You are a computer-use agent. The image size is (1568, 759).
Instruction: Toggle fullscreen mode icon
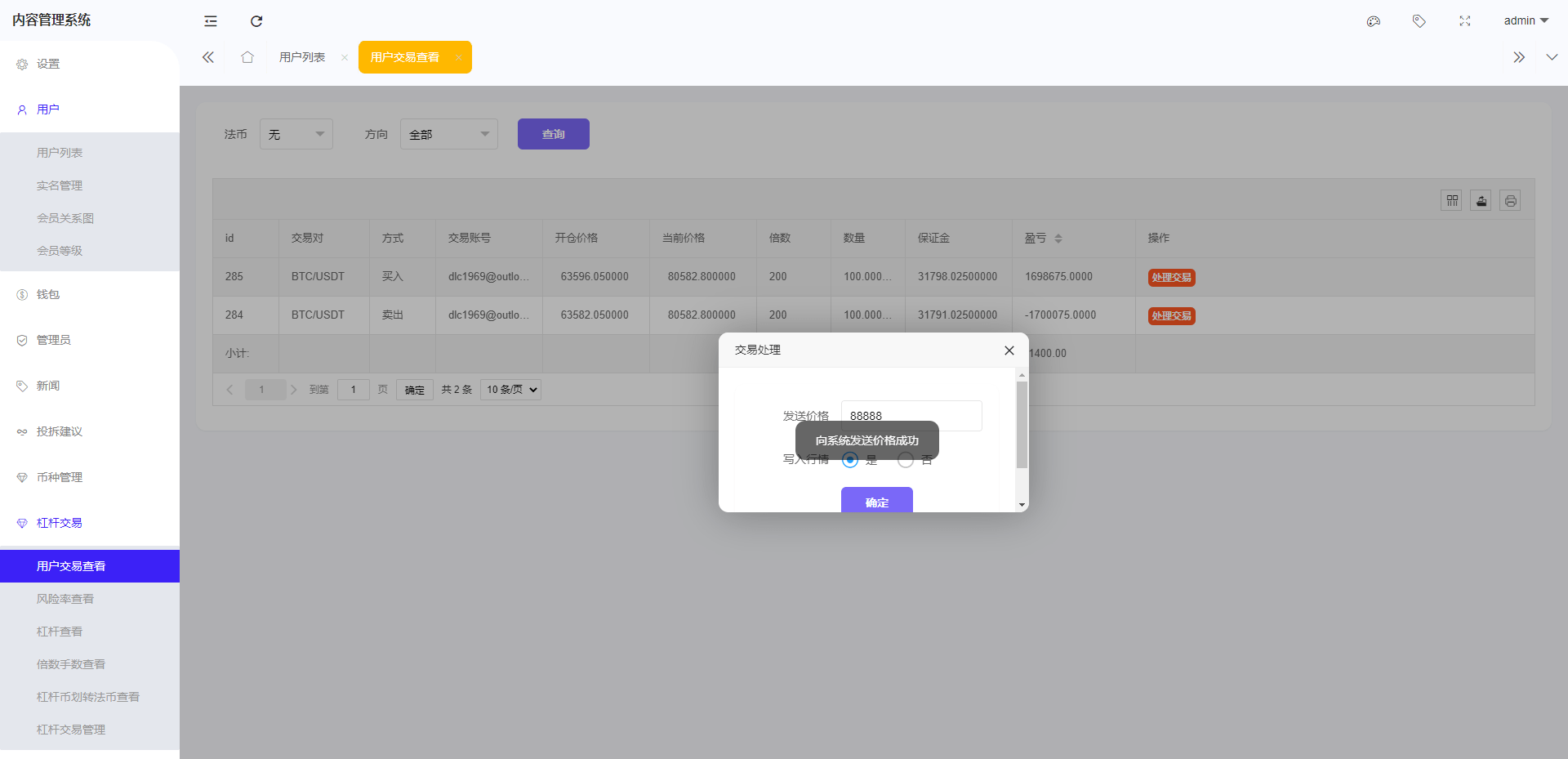coord(1465,21)
